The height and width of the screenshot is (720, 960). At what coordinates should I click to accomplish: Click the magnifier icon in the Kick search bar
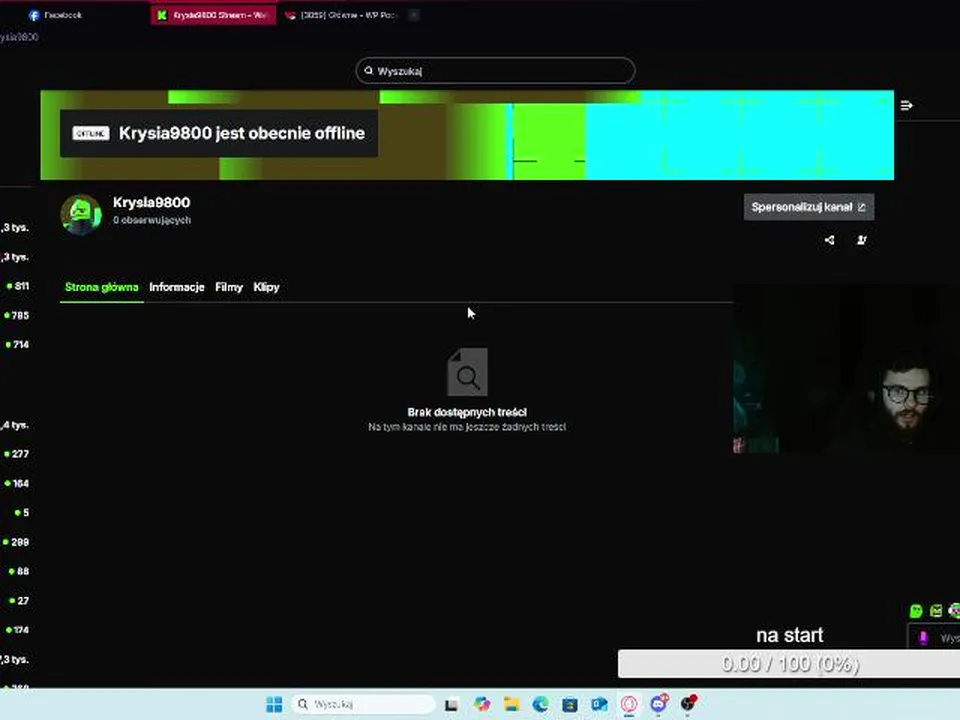pos(369,71)
